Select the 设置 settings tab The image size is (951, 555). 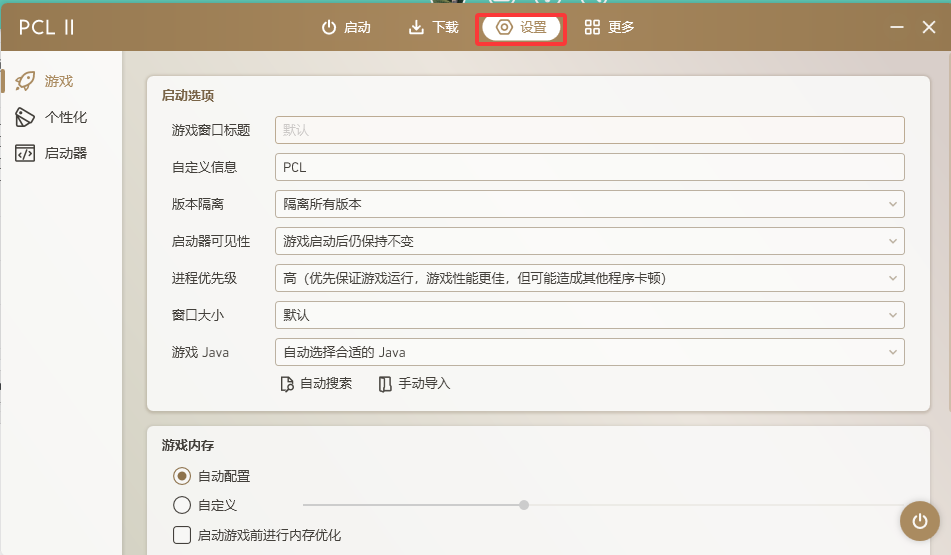(521, 27)
